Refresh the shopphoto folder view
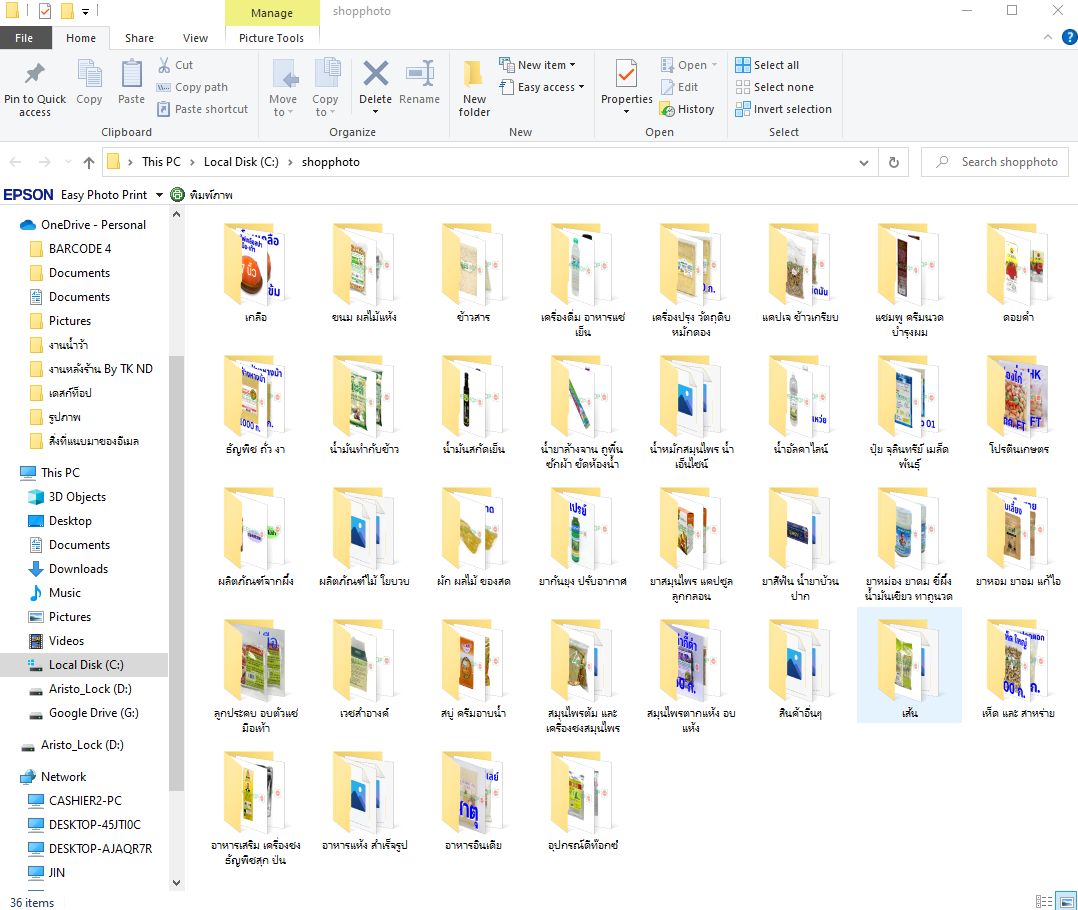Image resolution: width=1078 pixels, height=910 pixels. point(894,162)
